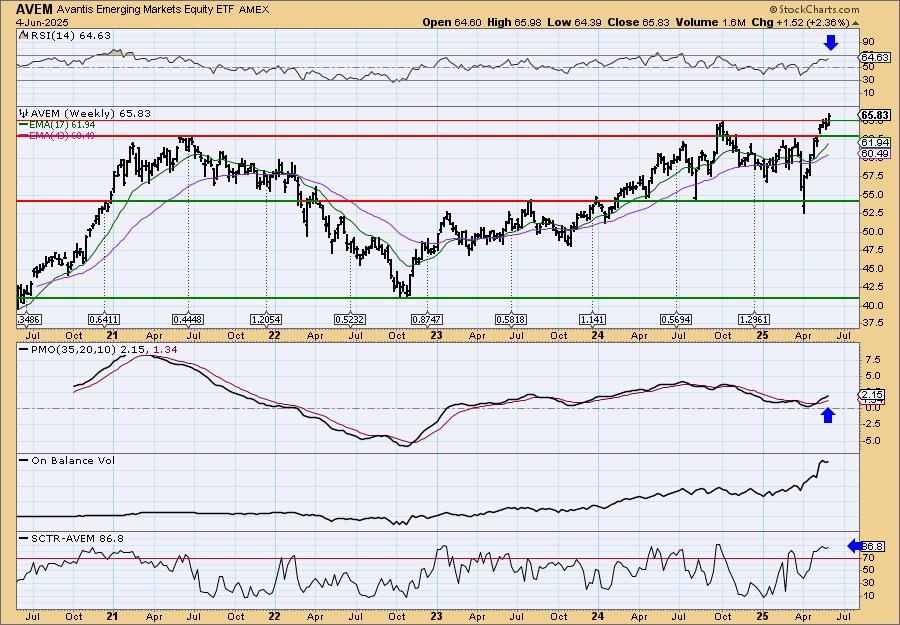
Task: Click the Open 64.60 value
Action: [x=452, y=22]
